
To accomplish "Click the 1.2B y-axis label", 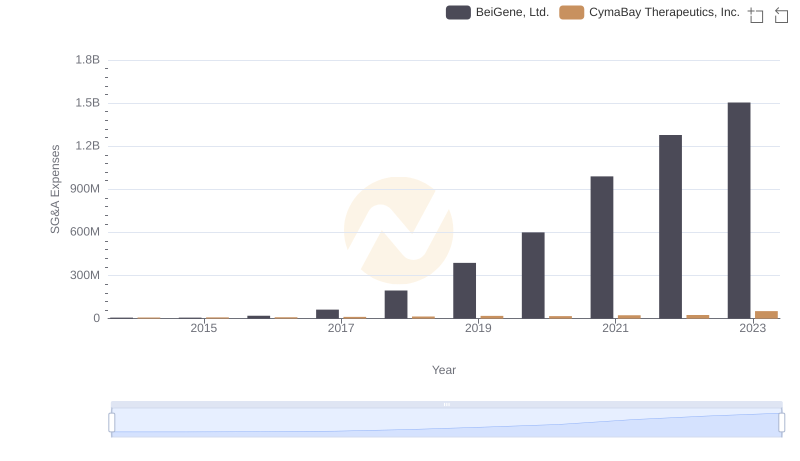I will pyautogui.click(x=88, y=146).
